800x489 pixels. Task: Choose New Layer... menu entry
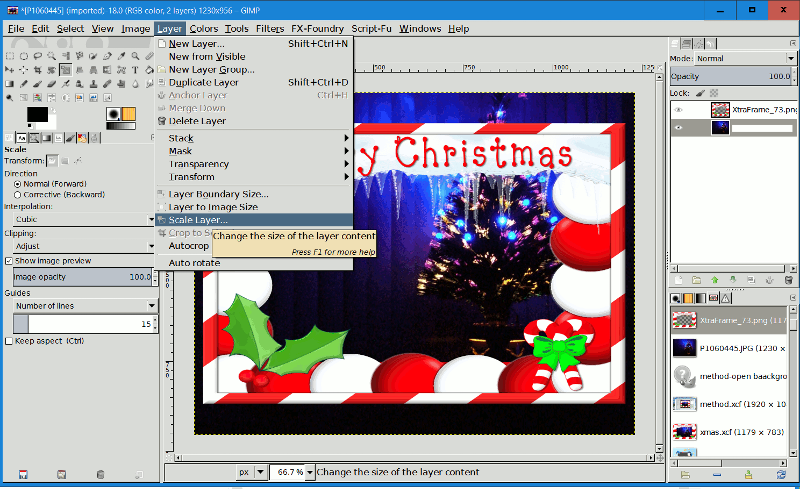(253, 44)
